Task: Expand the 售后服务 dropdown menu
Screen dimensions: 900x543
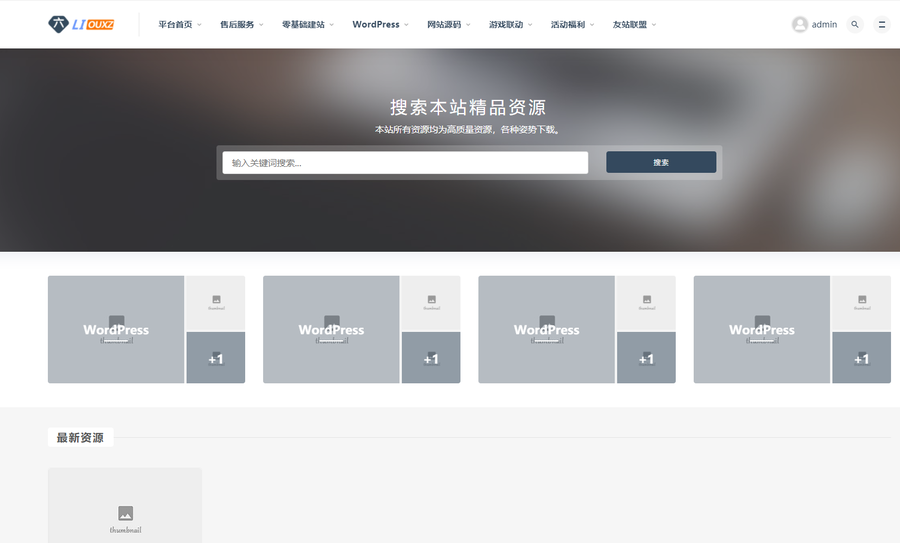Action: pyautogui.click(x=241, y=24)
